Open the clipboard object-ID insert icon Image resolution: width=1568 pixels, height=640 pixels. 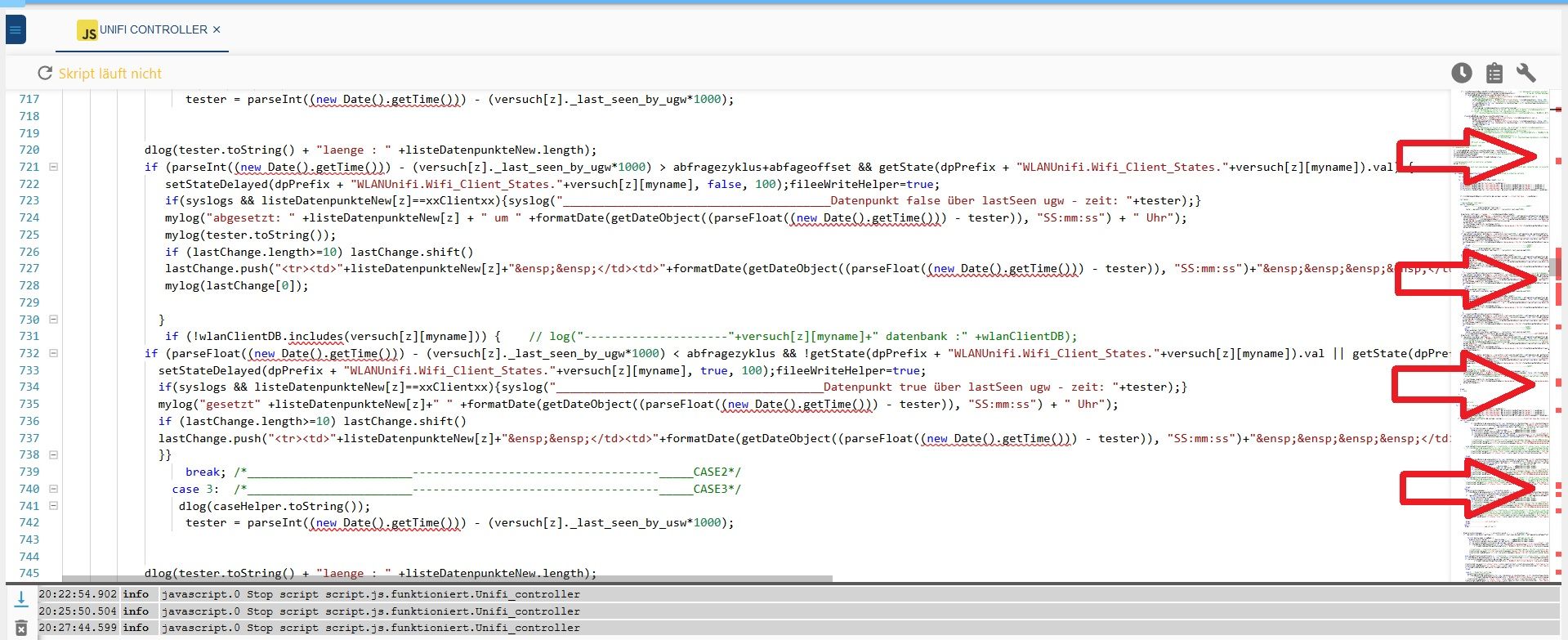click(1494, 73)
